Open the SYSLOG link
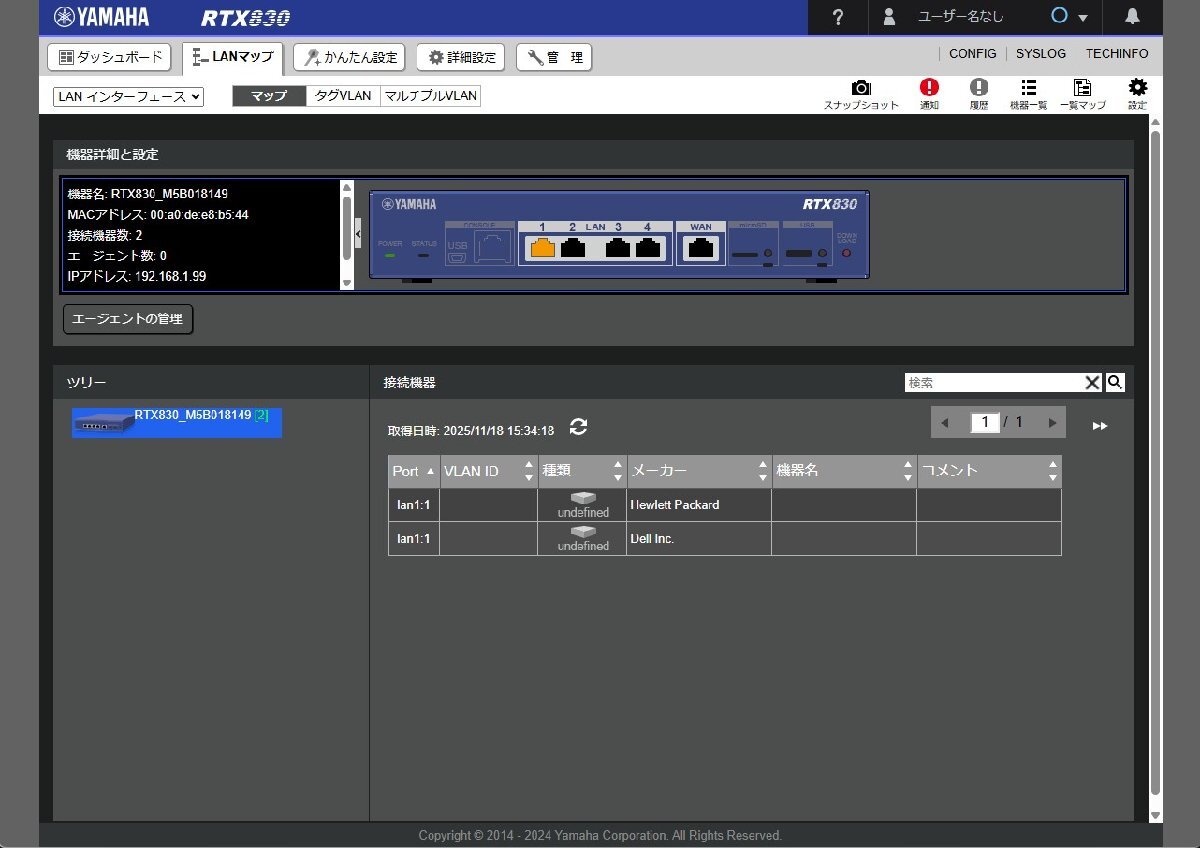 pyautogui.click(x=1041, y=54)
